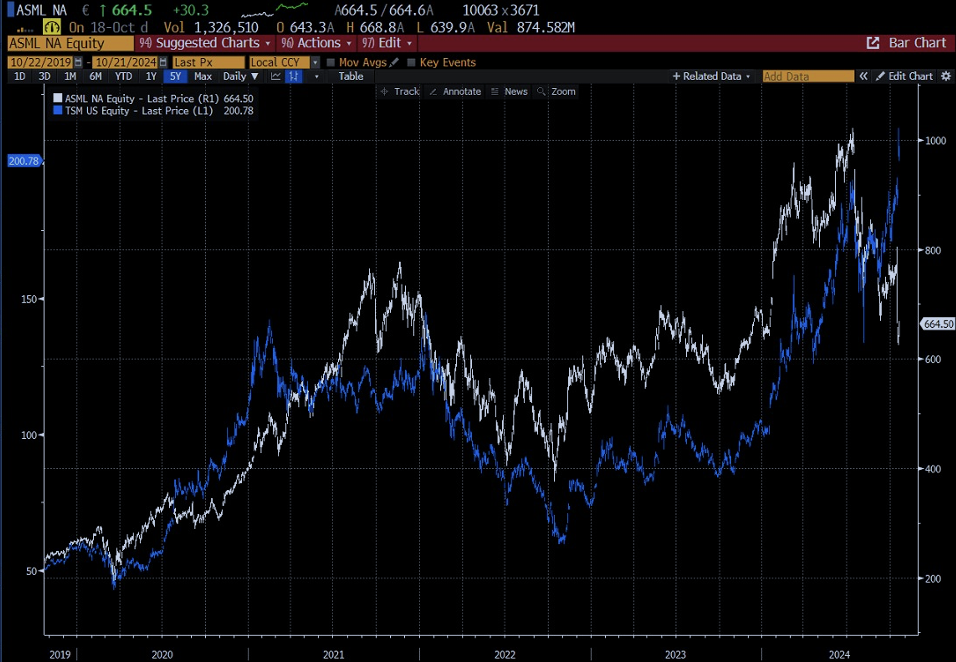Click the Edit Chart button
This screenshot has height=662, width=956.
click(905, 76)
